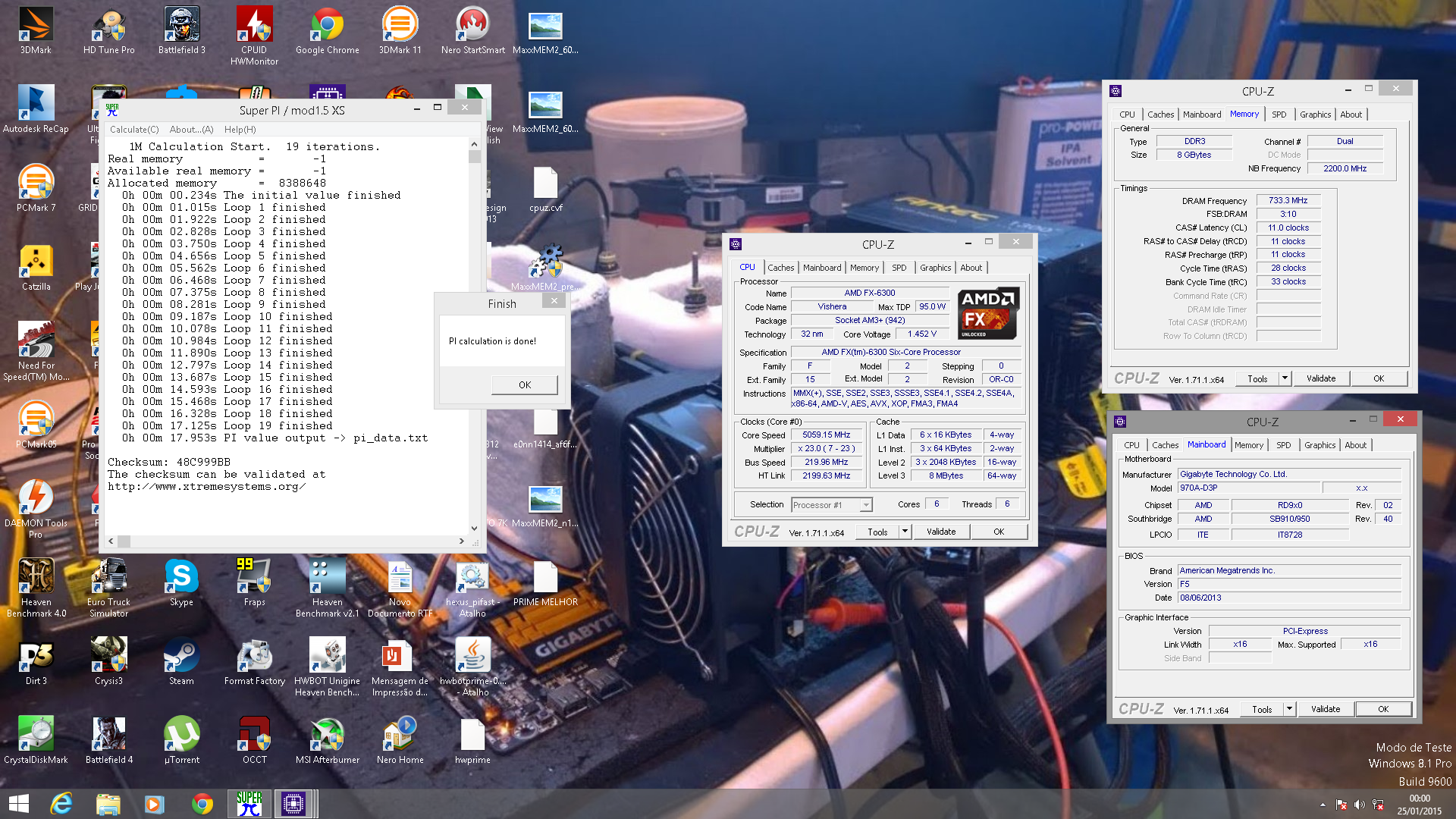Open PRIME MELHOR file icon
The height and width of the screenshot is (819, 1456).
[x=545, y=582]
